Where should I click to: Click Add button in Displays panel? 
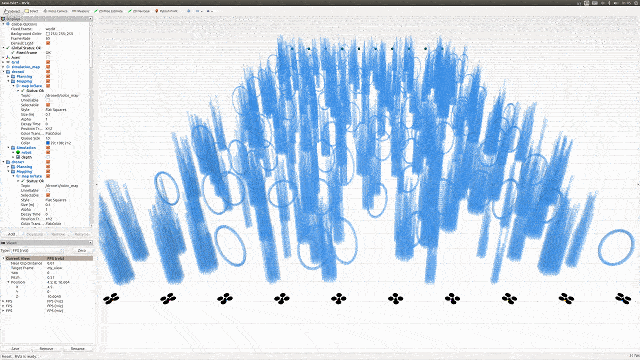pos(11,234)
